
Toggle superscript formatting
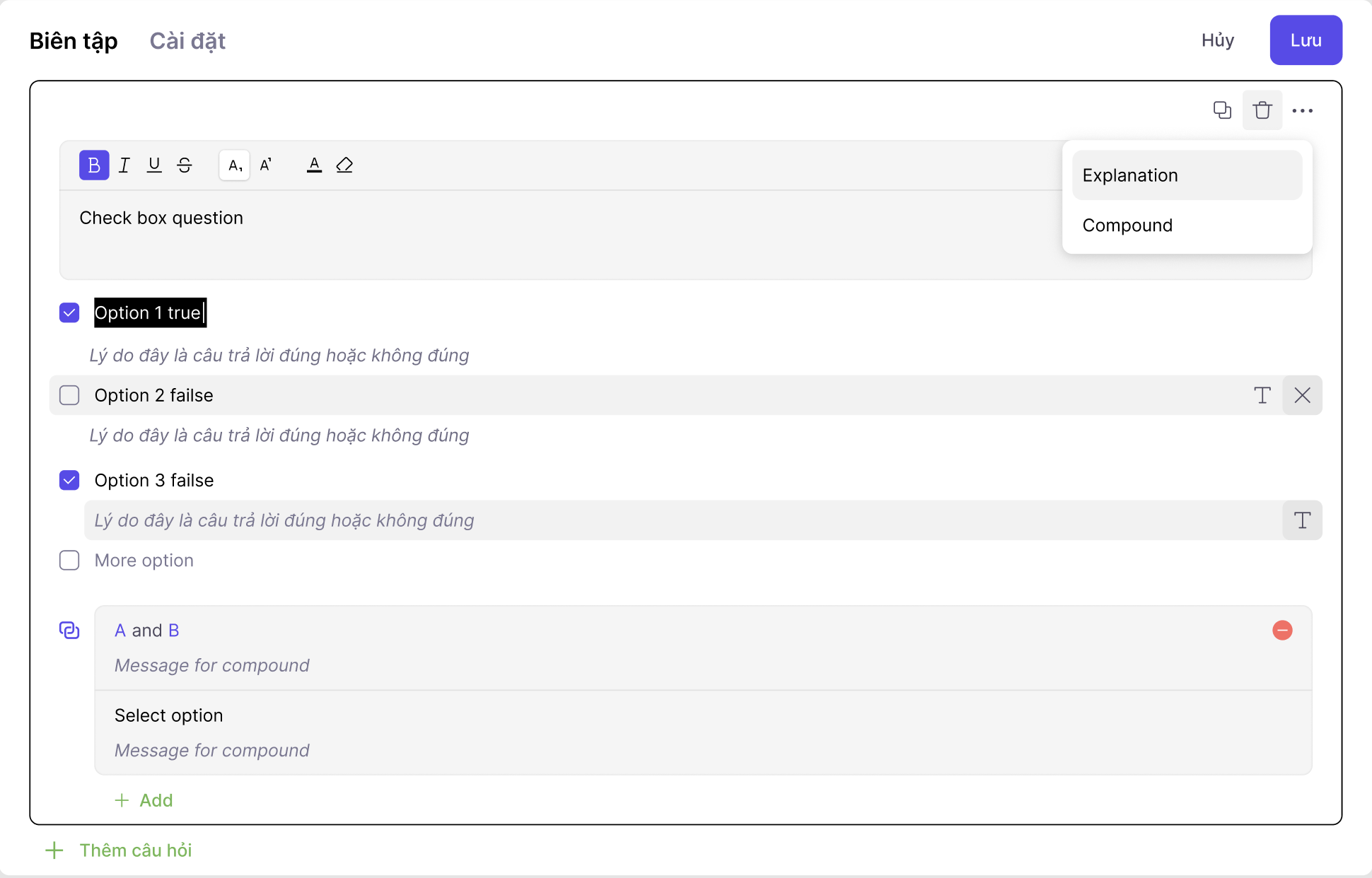click(x=265, y=165)
